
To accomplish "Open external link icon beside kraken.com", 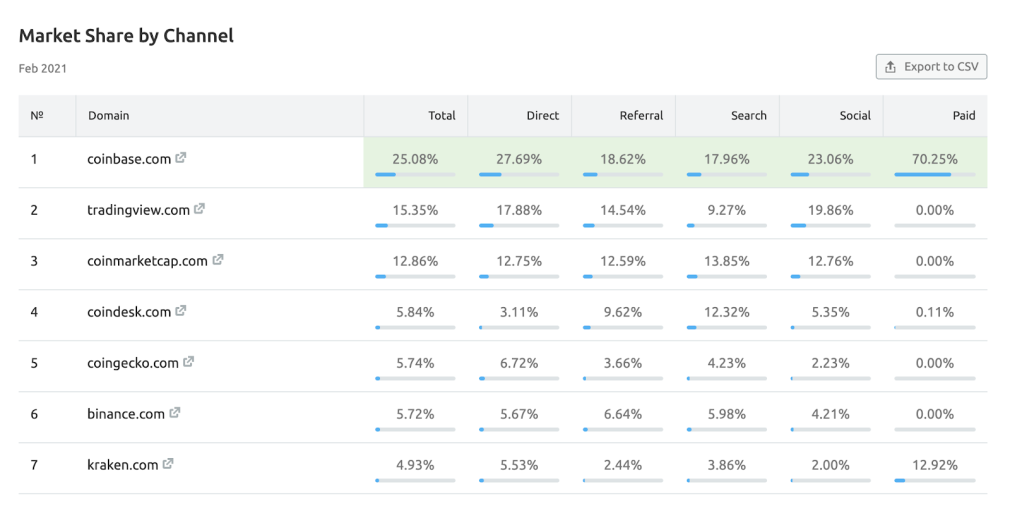I will click(x=168, y=464).
